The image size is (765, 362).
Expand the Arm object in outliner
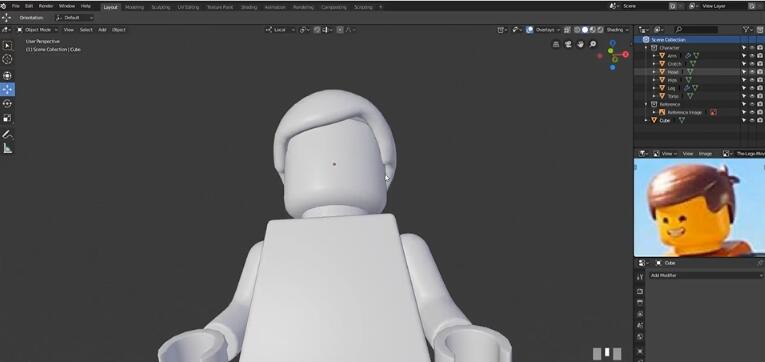pyautogui.click(x=654, y=56)
